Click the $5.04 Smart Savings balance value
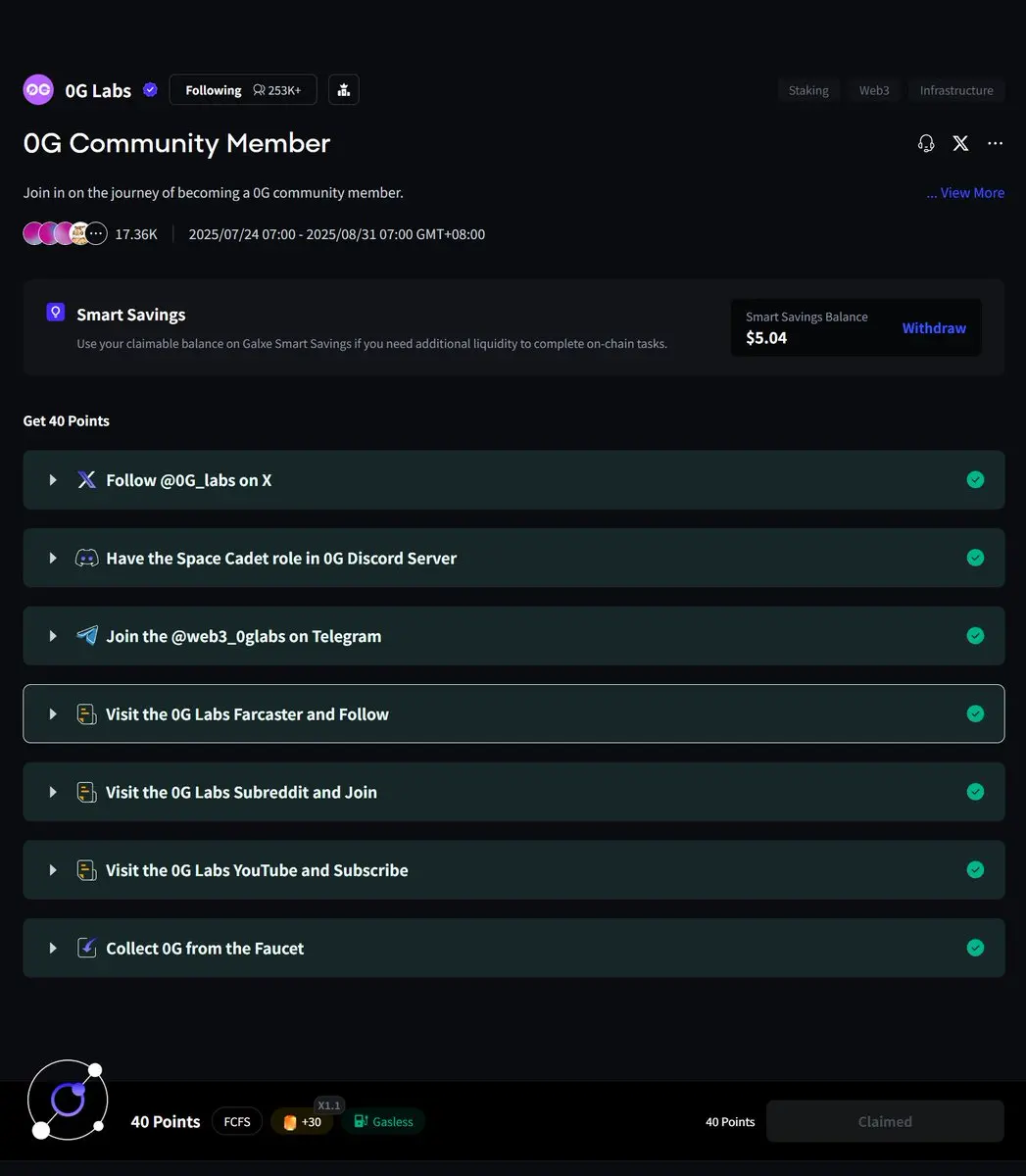 766,338
